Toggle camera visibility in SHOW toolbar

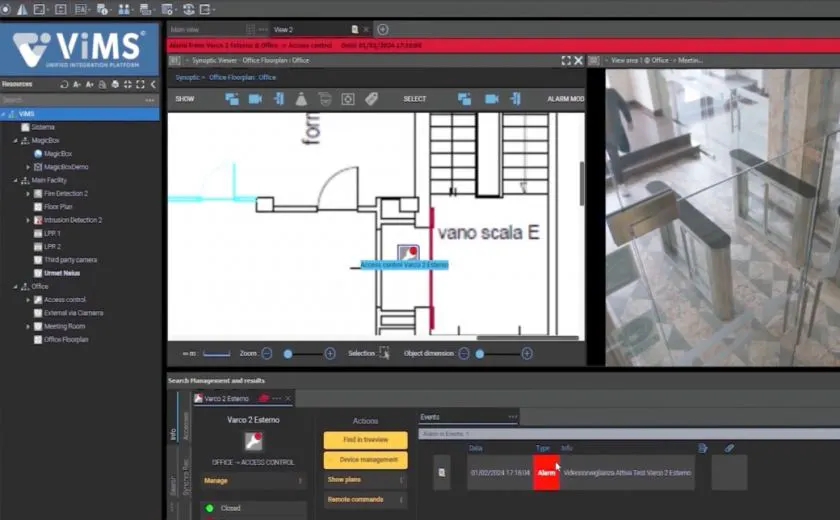(x=255, y=99)
